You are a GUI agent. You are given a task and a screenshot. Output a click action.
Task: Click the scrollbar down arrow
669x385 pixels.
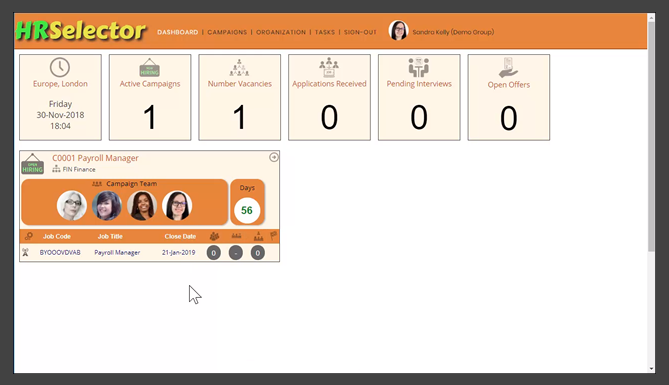point(651,369)
